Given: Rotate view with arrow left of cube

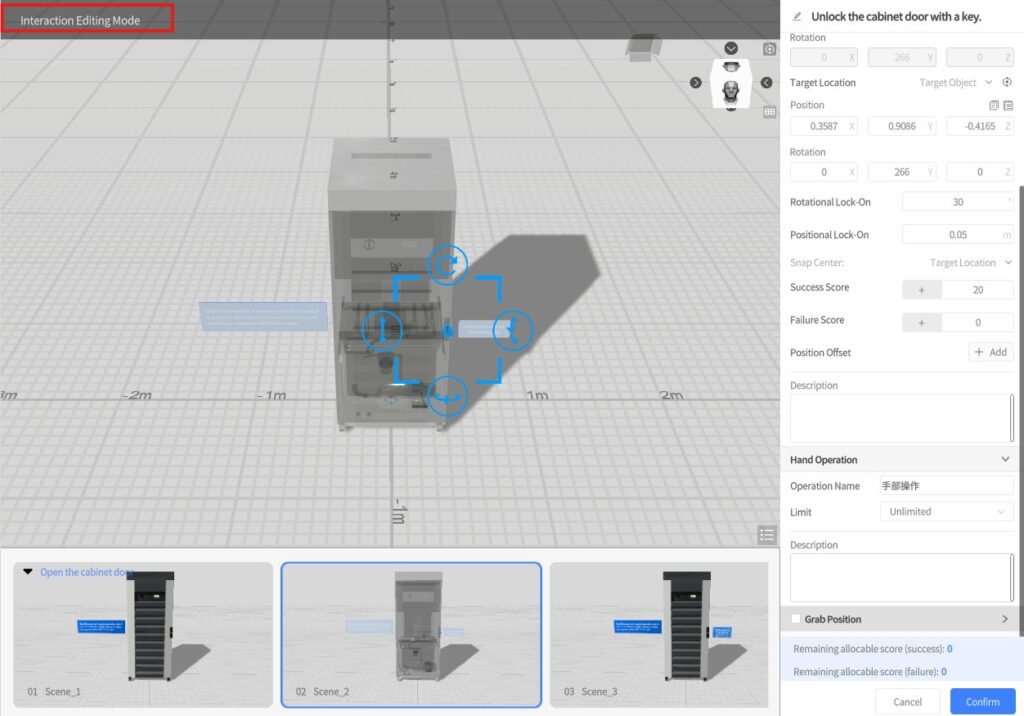Looking at the screenshot, I should 696,83.
